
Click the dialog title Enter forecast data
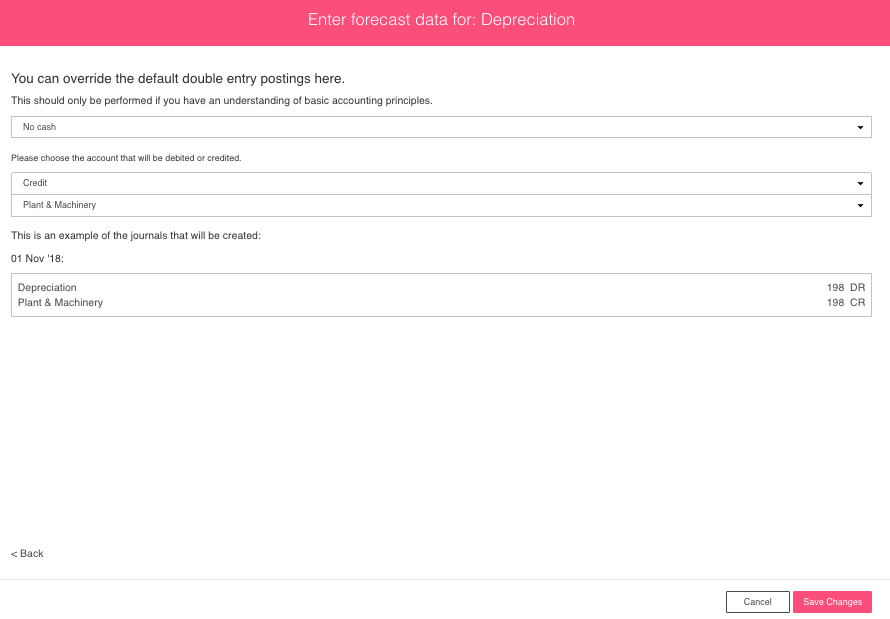coord(441,20)
